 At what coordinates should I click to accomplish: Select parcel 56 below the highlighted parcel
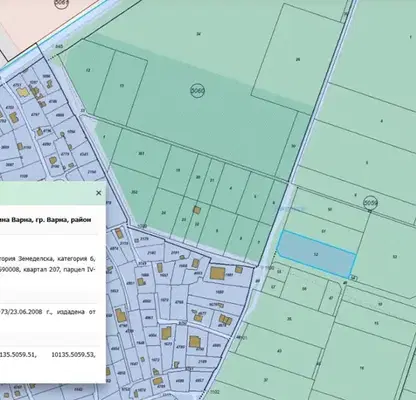click(x=304, y=289)
